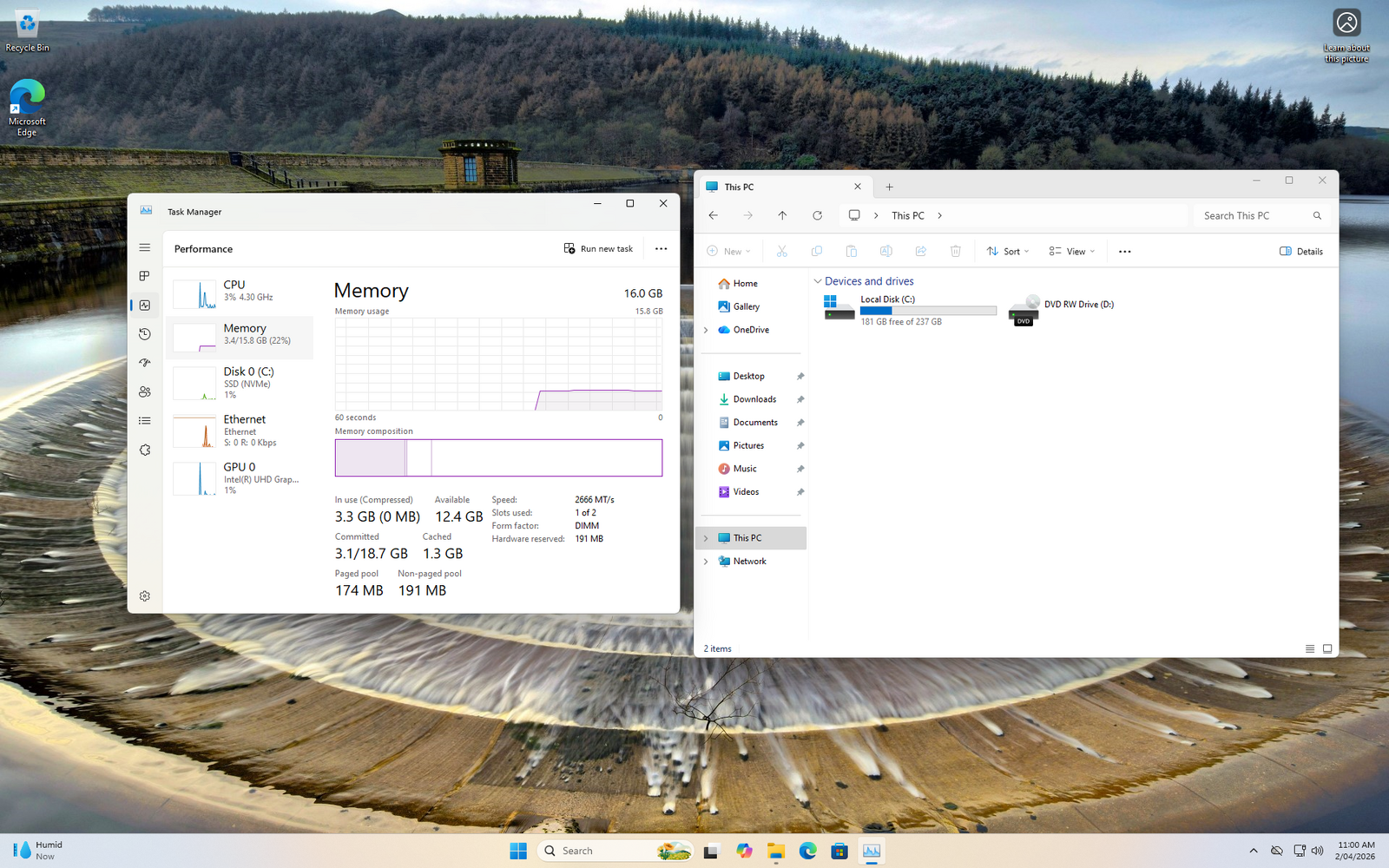Open Task Manager settings gear
Image resolution: width=1389 pixels, height=868 pixels.
(145, 596)
